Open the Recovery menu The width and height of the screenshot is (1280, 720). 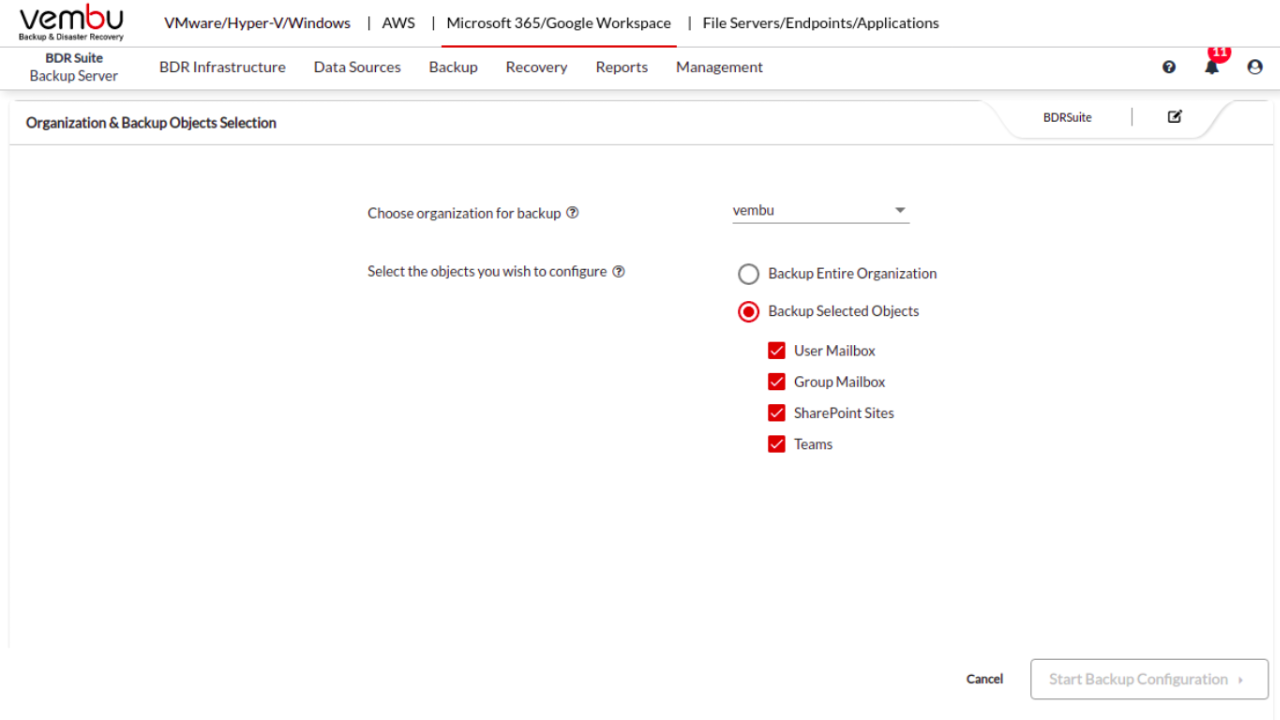click(536, 67)
